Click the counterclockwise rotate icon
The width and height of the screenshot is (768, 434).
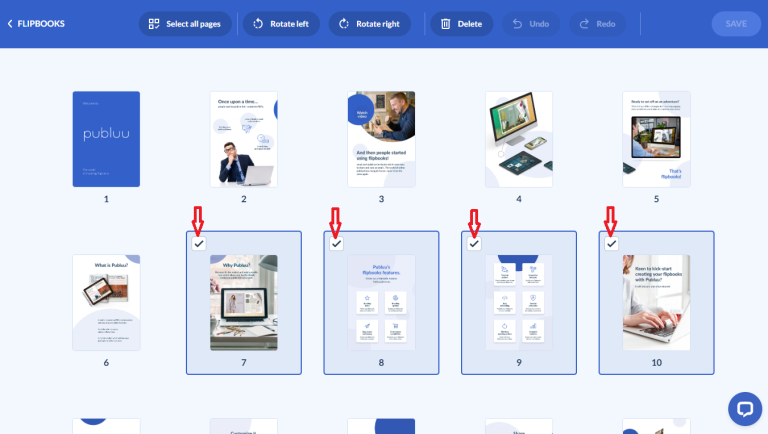coord(258,24)
